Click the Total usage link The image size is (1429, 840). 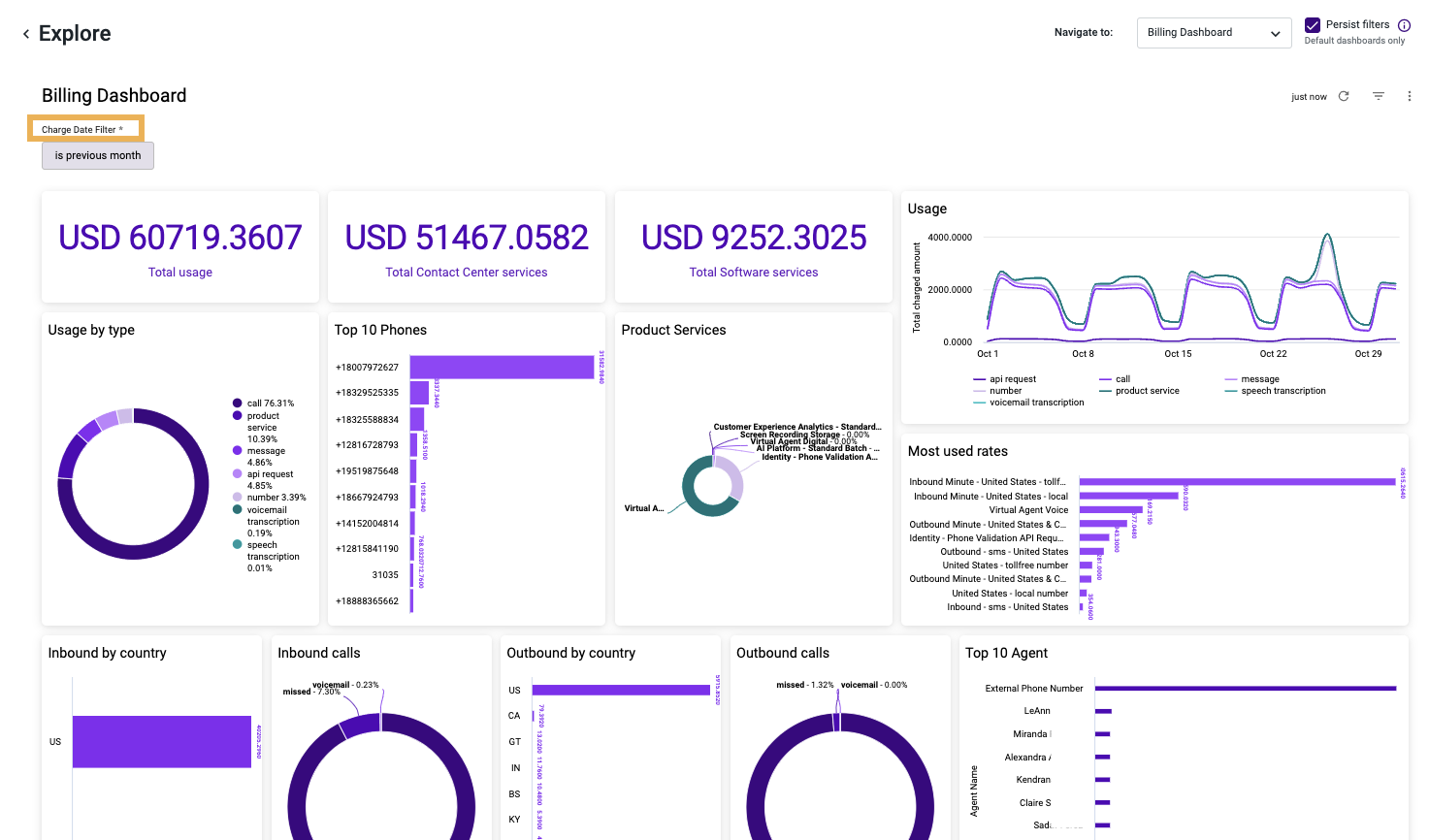coord(179,272)
